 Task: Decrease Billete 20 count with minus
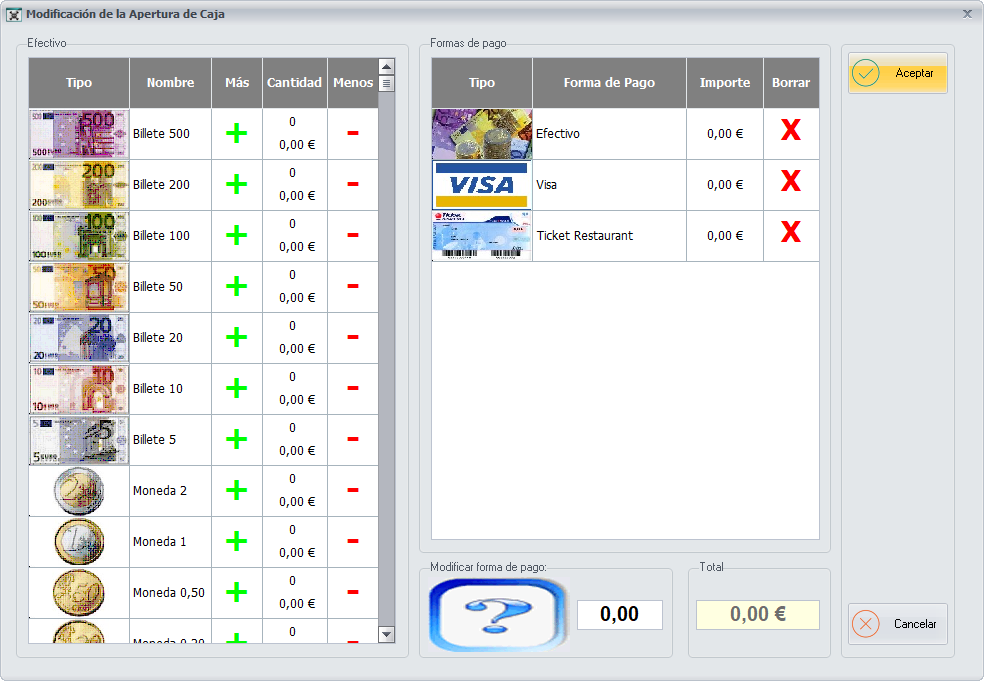tap(353, 338)
